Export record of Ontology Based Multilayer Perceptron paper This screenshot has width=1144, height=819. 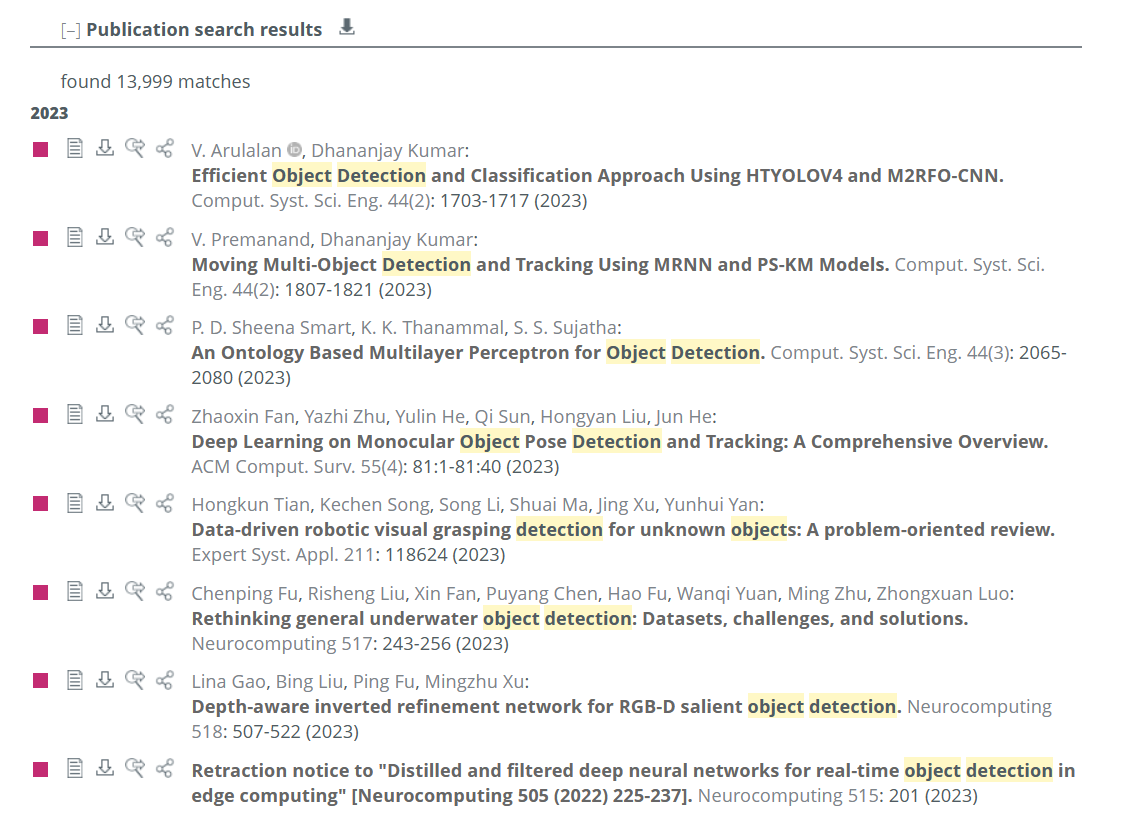tap(105, 325)
